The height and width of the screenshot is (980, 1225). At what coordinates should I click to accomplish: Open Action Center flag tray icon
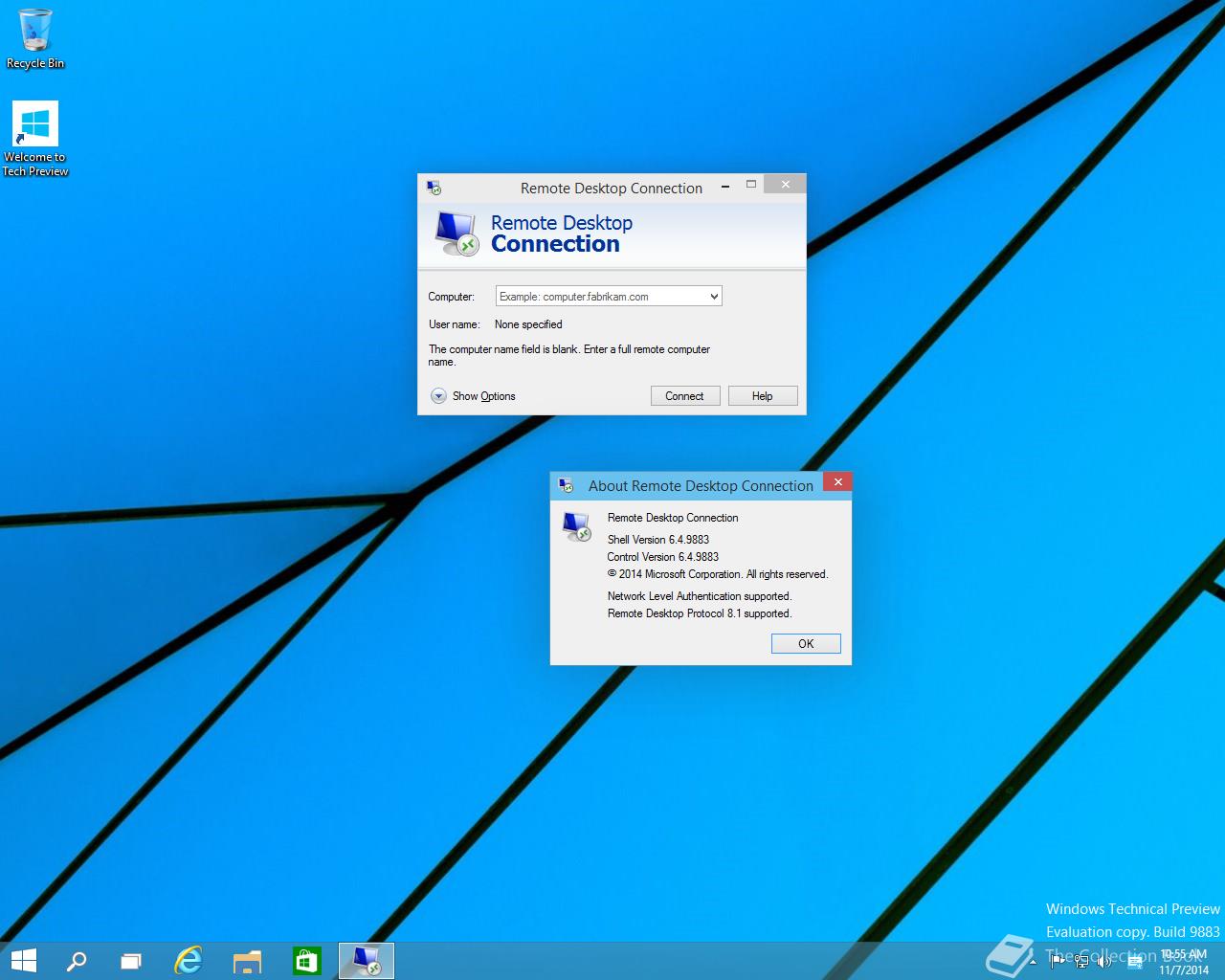pyautogui.click(x=1058, y=960)
